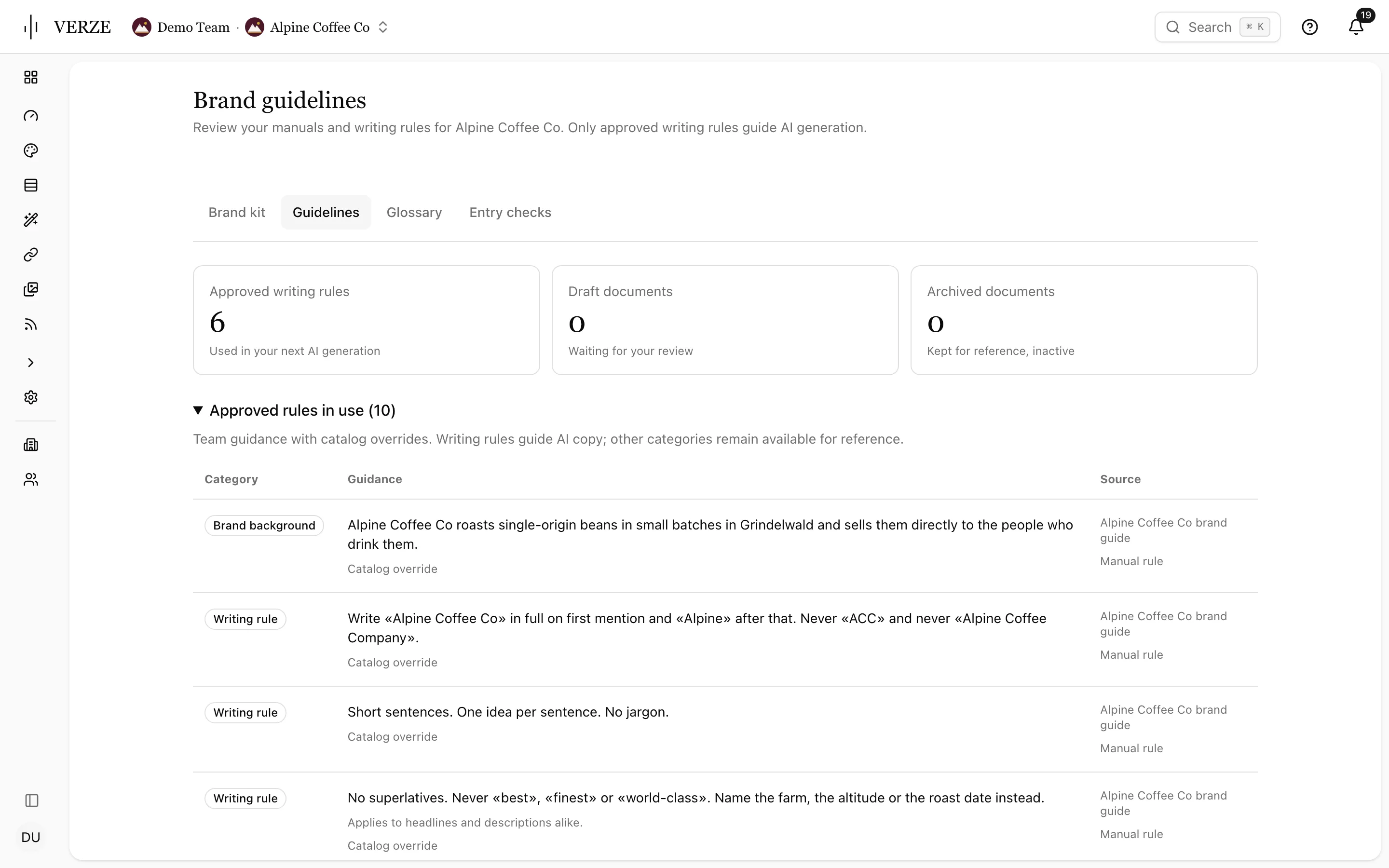Select the Guidelines tab
This screenshot has height=868, width=1389.
326,212
